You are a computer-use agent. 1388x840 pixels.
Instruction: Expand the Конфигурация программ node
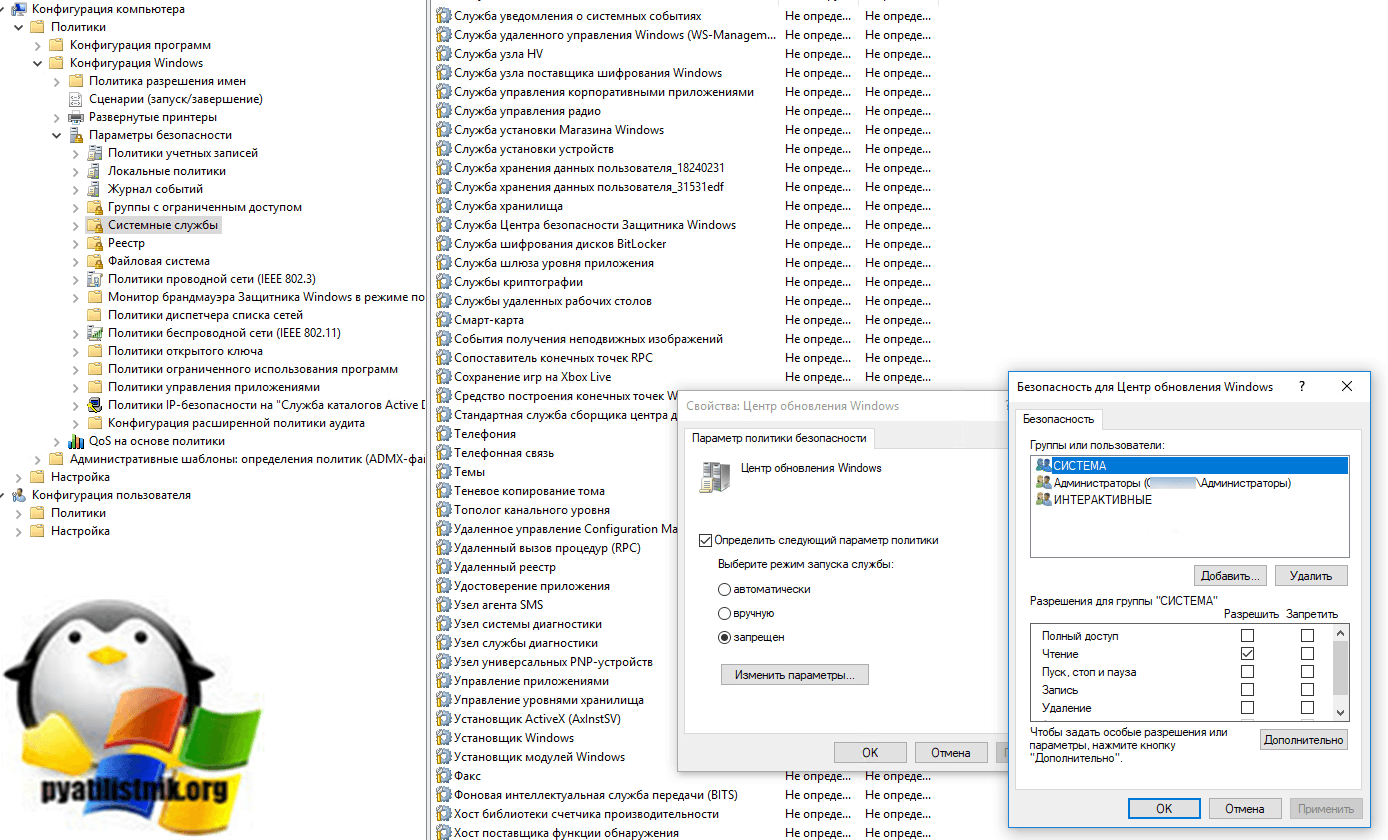click(38, 45)
